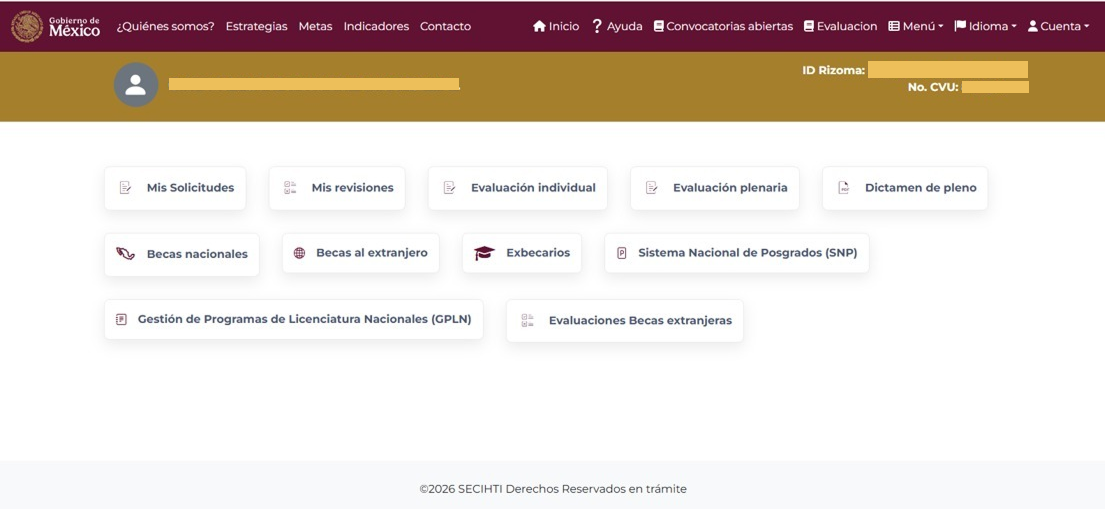
Task: Click the graduation cap icon for Exbecarios
Action: (484, 254)
